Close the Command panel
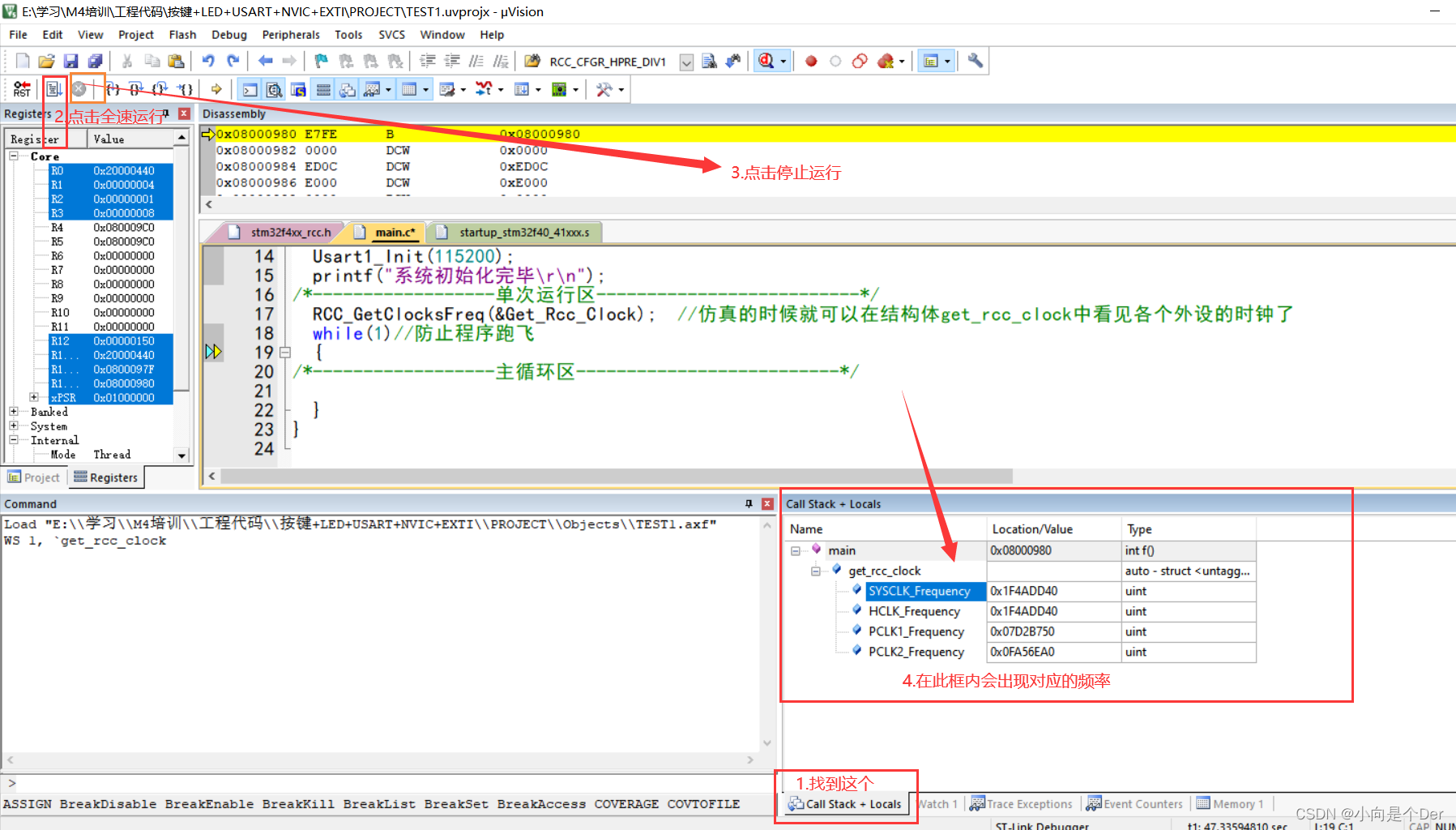The image size is (1456, 830). 767,503
